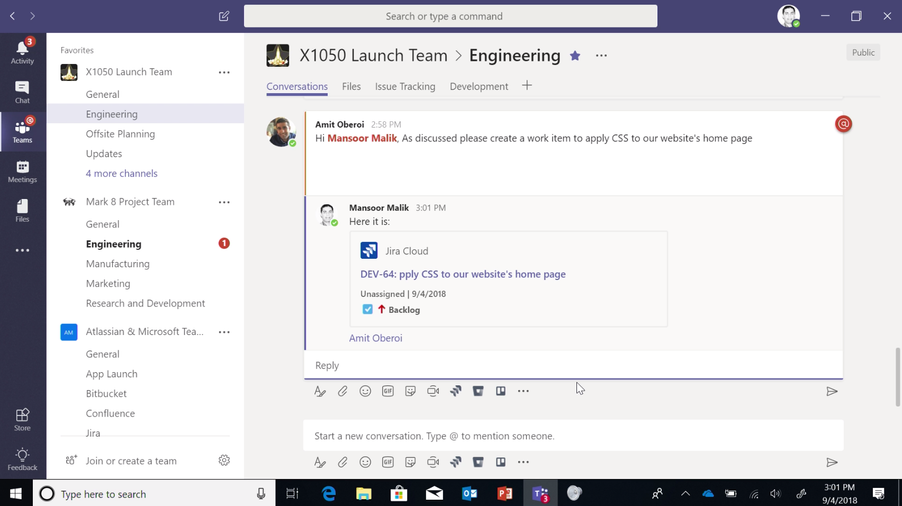Viewport: 902px width, 506px height.
Task: Attach a file in reply toolbar
Action: (342, 391)
